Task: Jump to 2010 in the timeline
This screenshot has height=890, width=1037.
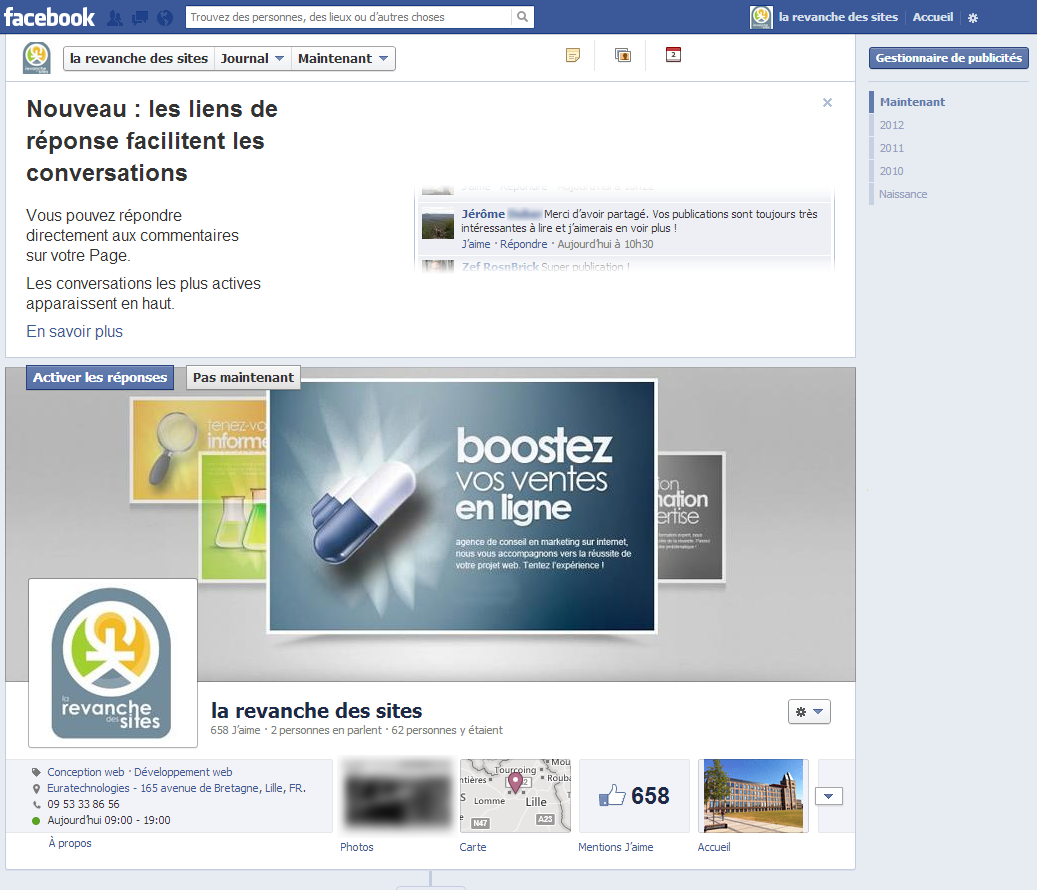Action: coord(892,171)
